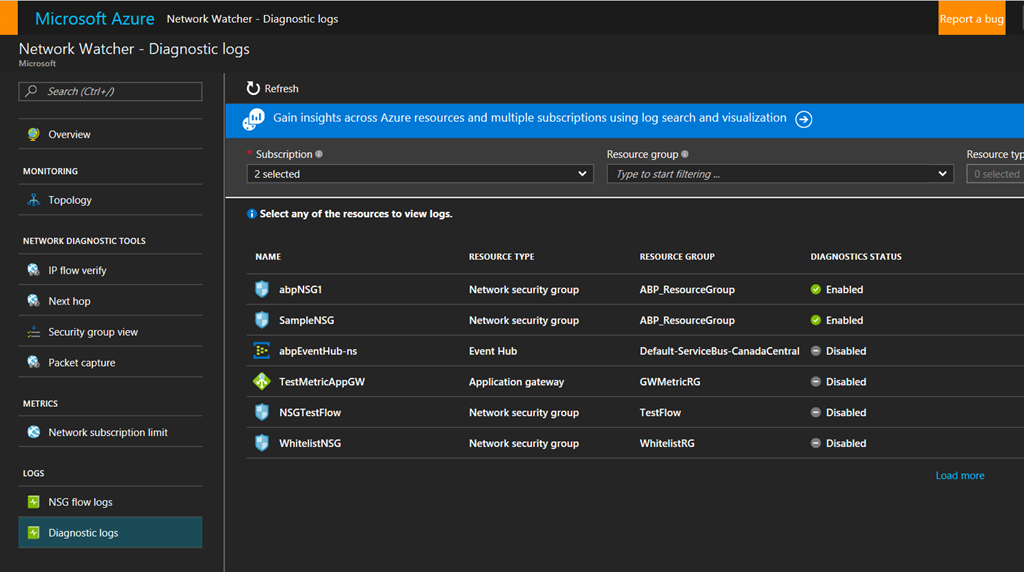The width and height of the screenshot is (1024, 572).
Task: Open Security group view menu item
Action: tap(110, 332)
